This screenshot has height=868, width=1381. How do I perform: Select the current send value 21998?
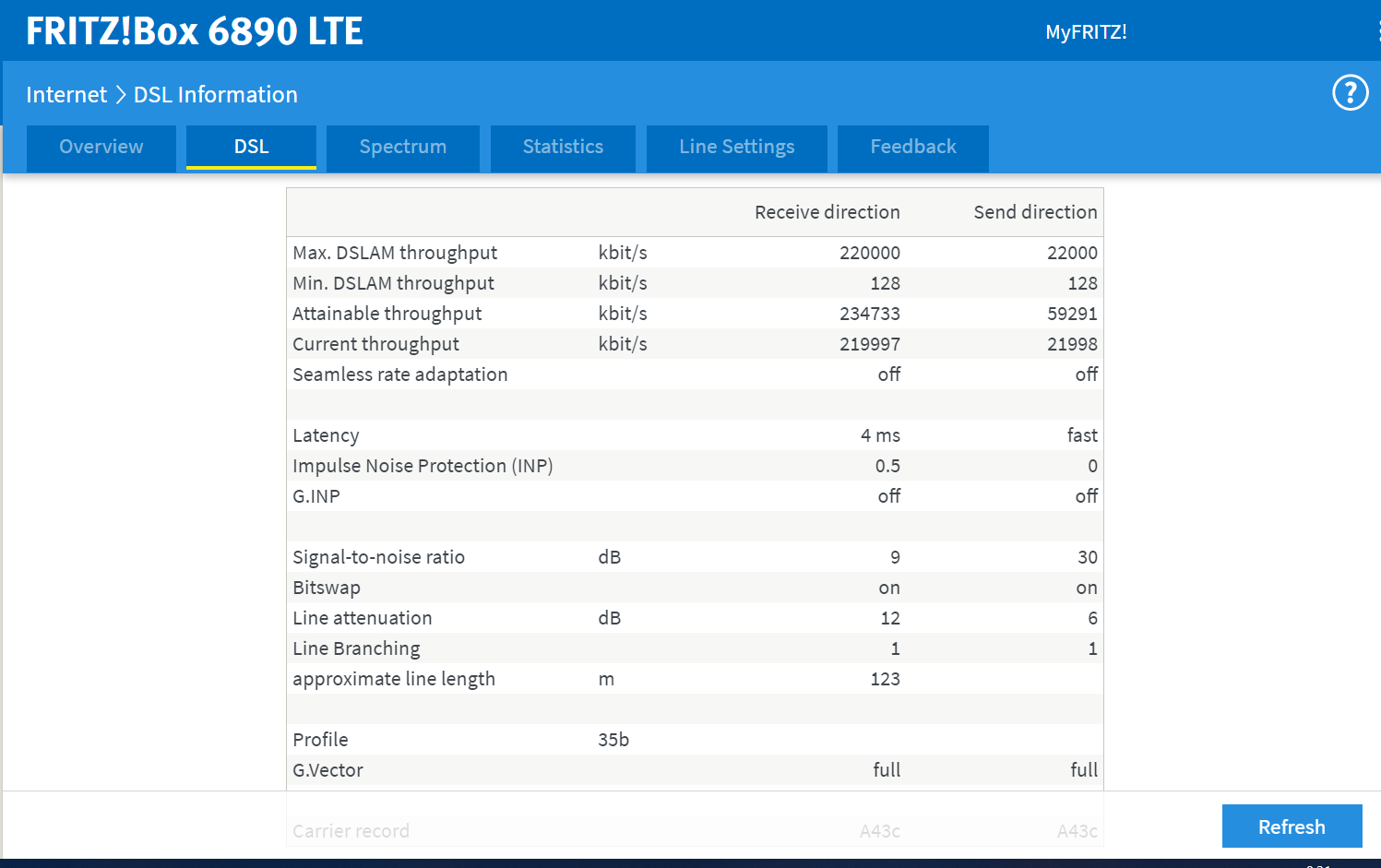(1072, 344)
